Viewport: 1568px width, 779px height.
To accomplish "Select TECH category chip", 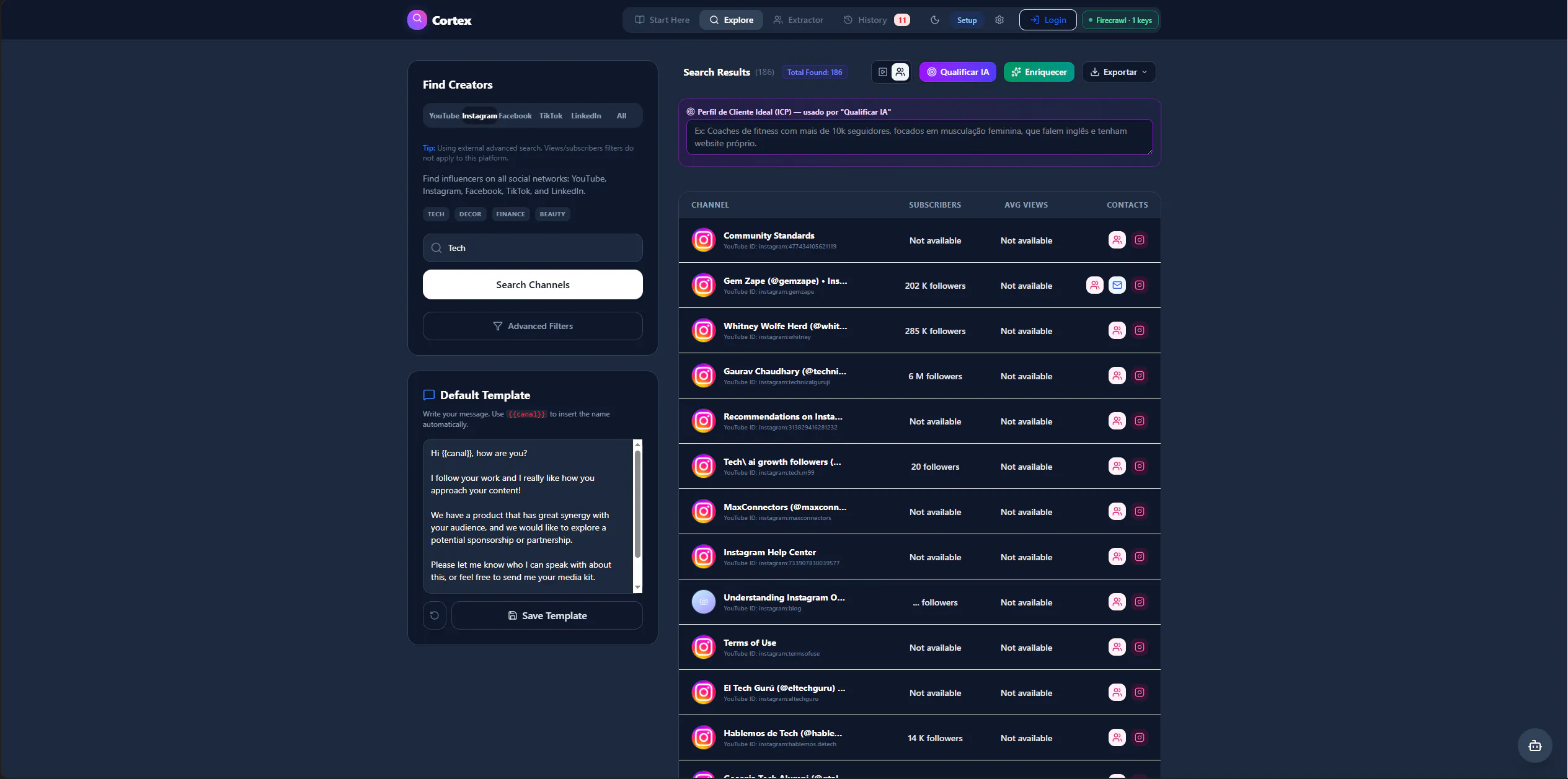I will pyautogui.click(x=436, y=214).
